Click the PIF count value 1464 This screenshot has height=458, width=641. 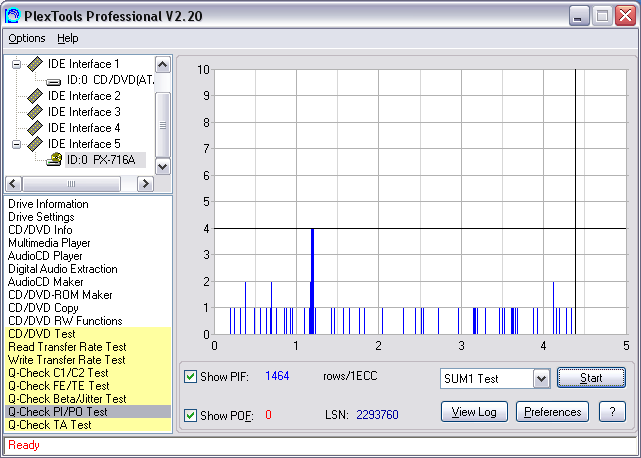[277, 376]
